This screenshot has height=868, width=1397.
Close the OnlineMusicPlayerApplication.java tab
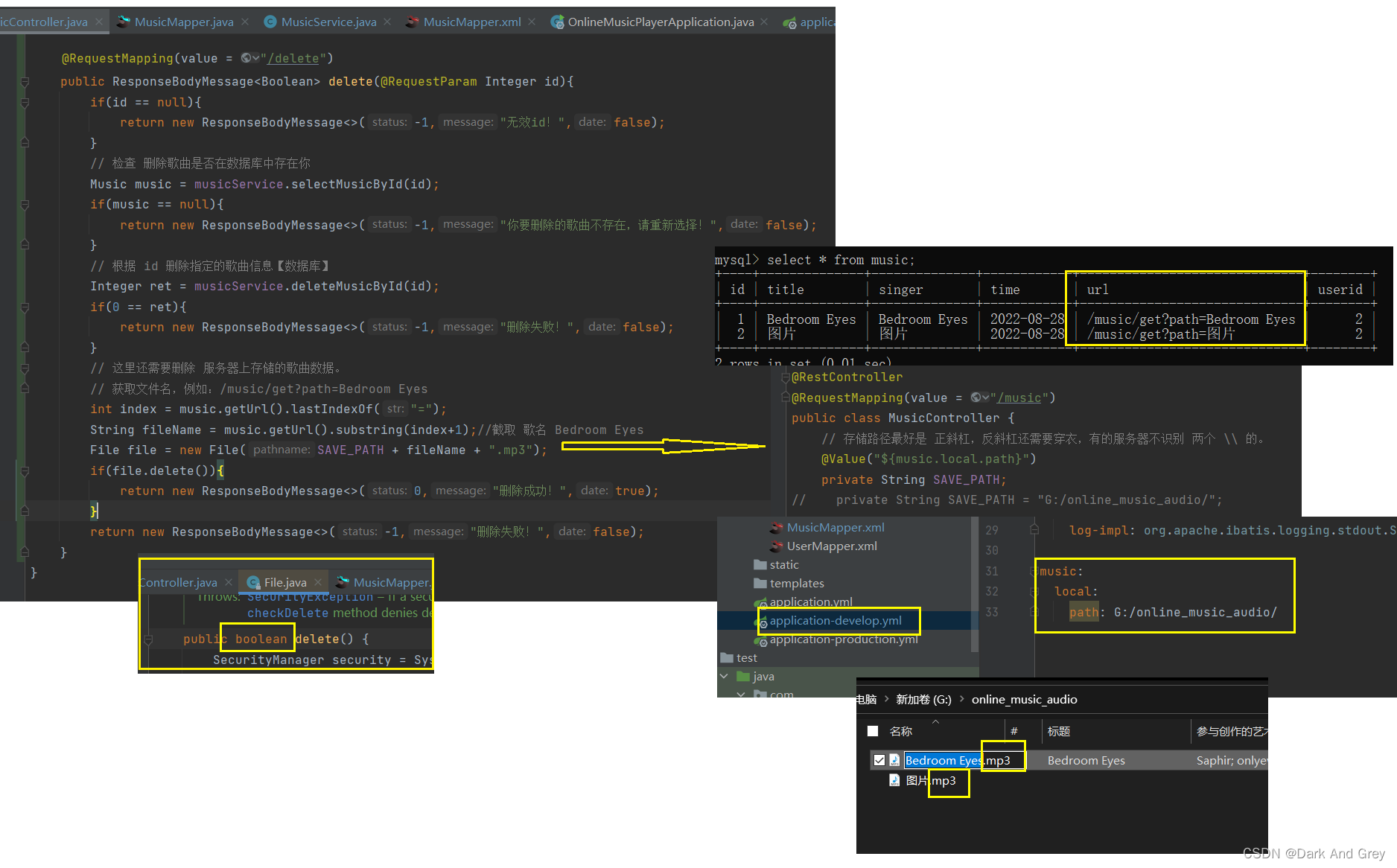[764, 22]
